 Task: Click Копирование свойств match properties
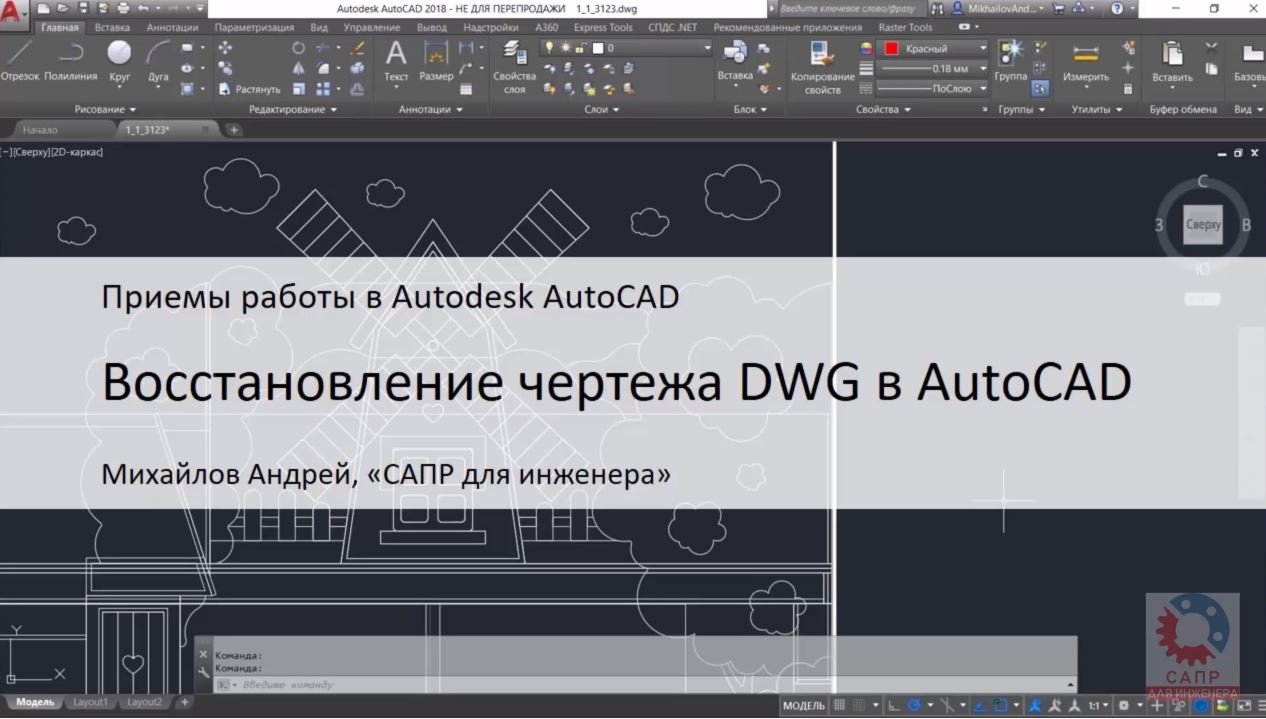822,67
